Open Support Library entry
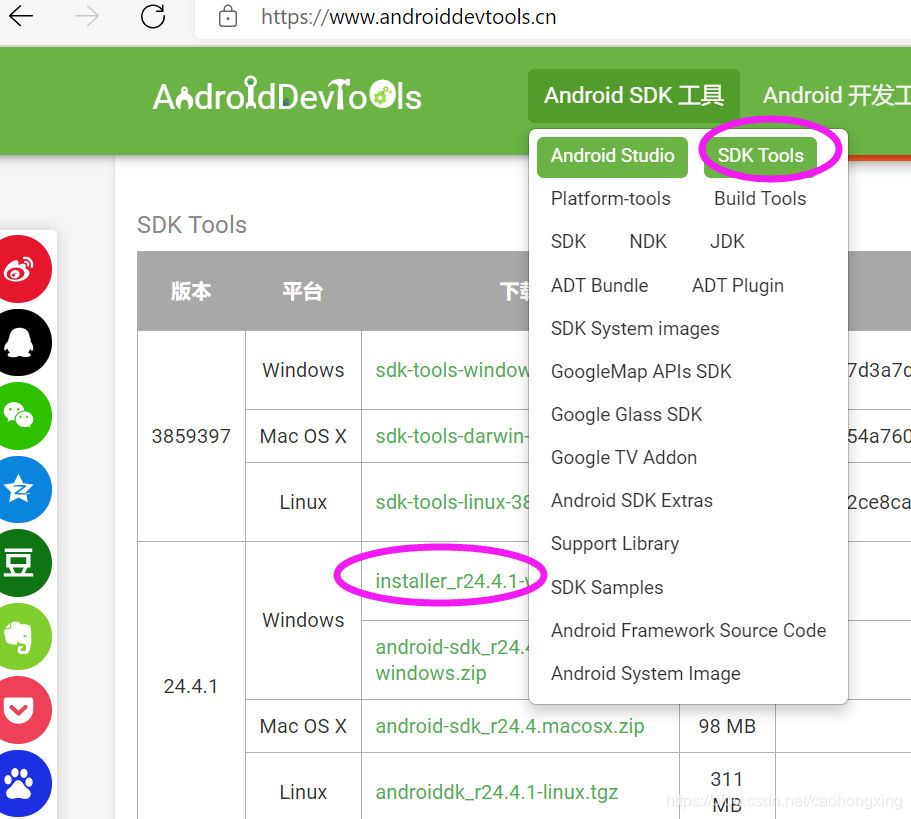The height and width of the screenshot is (819, 911). tap(615, 544)
